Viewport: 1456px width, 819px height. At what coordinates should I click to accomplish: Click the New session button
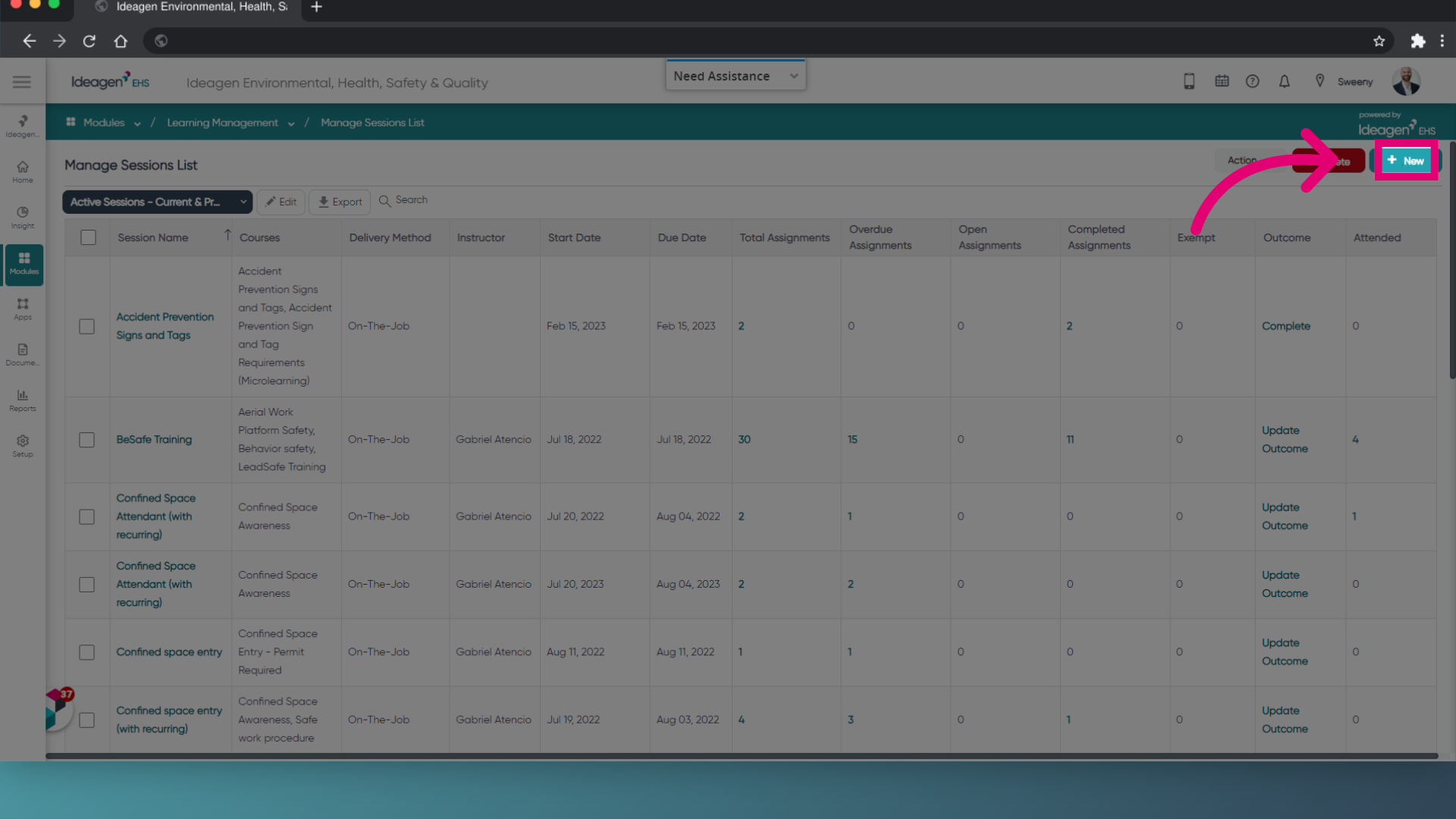tap(1406, 161)
